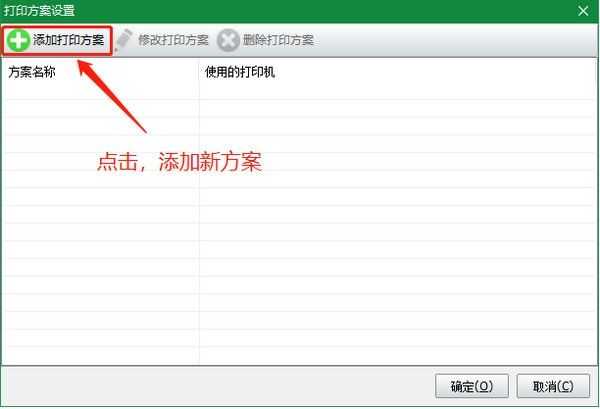Image resolution: width=600 pixels, height=409 pixels.
Task: Confirm with the 确定(O) button
Action: (x=472, y=386)
